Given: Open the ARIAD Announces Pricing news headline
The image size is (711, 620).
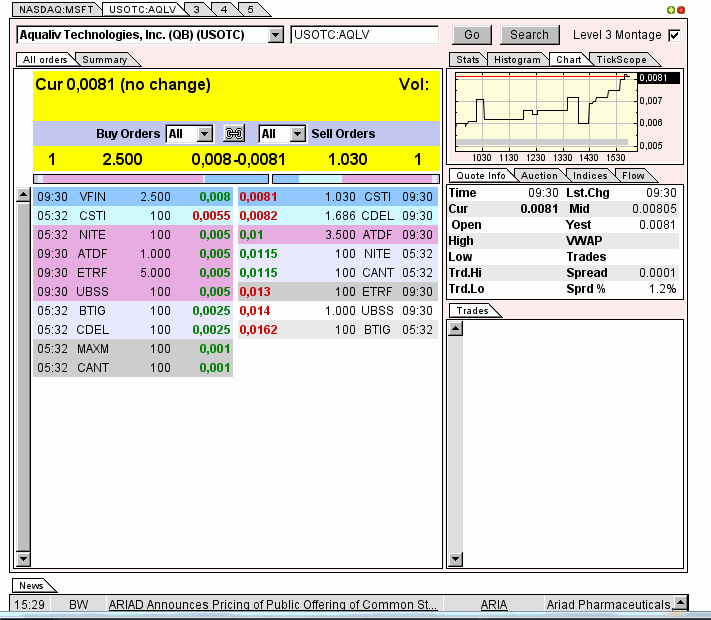Looking at the screenshot, I should pos(273,605).
